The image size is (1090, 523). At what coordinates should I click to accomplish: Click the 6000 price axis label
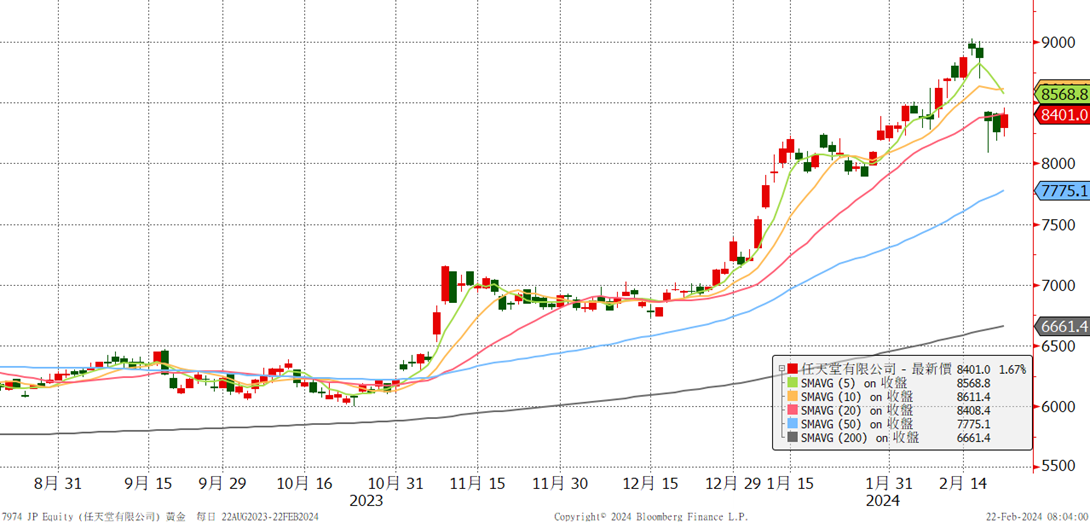click(1061, 407)
